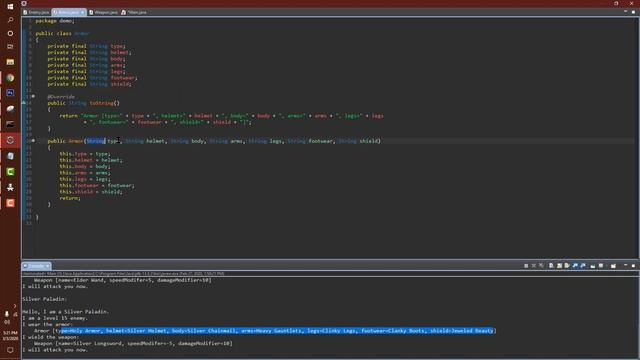Click the highlighted String in the Armor constructor

tap(96, 141)
